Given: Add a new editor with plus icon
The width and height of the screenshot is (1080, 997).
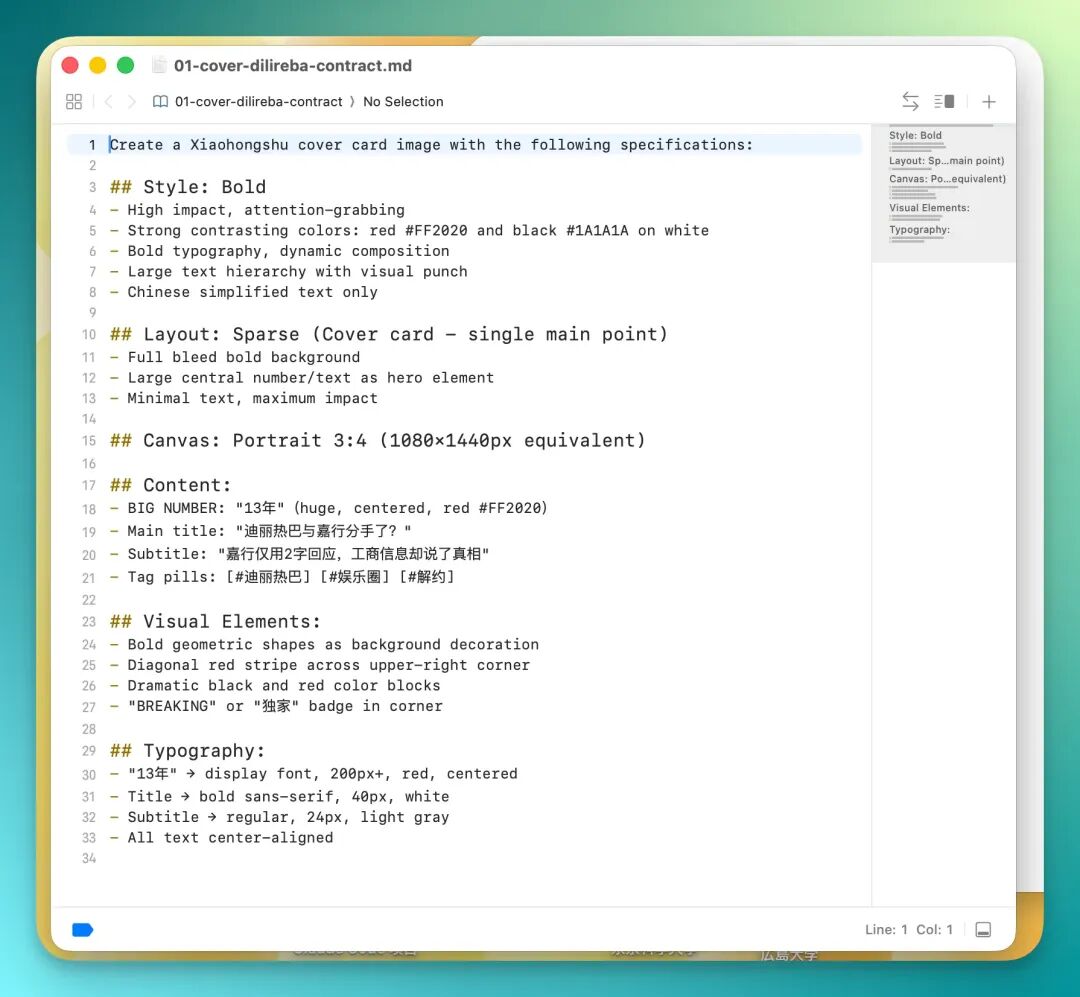Looking at the screenshot, I should click(x=988, y=102).
